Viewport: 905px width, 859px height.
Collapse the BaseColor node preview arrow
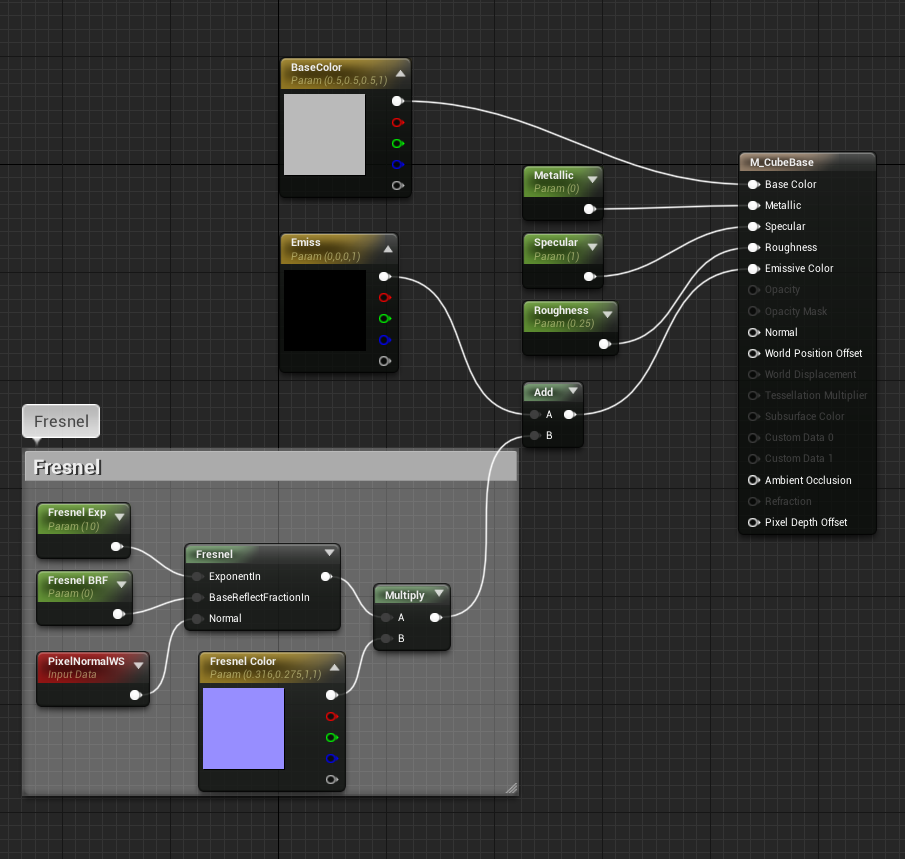(x=400, y=74)
